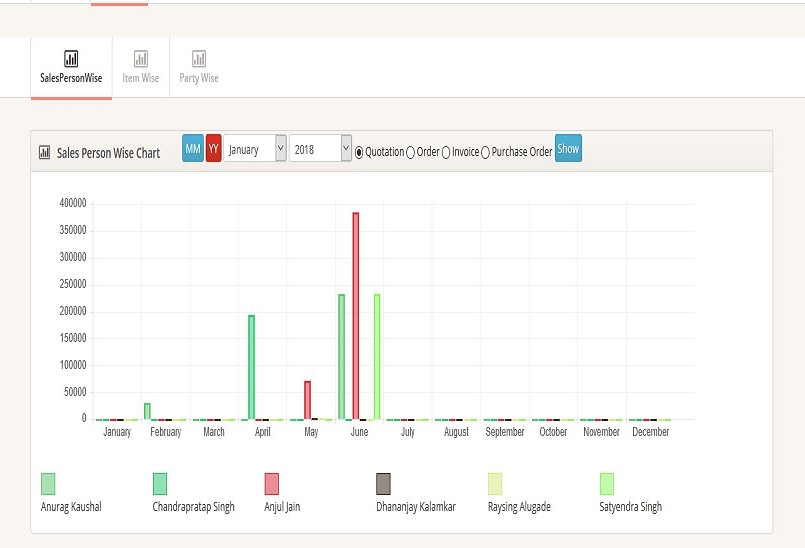Image resolution: width=805 pixels, height=548 pixels.
Task: Open the January month dropdown
Action: [x=255, y=149]
